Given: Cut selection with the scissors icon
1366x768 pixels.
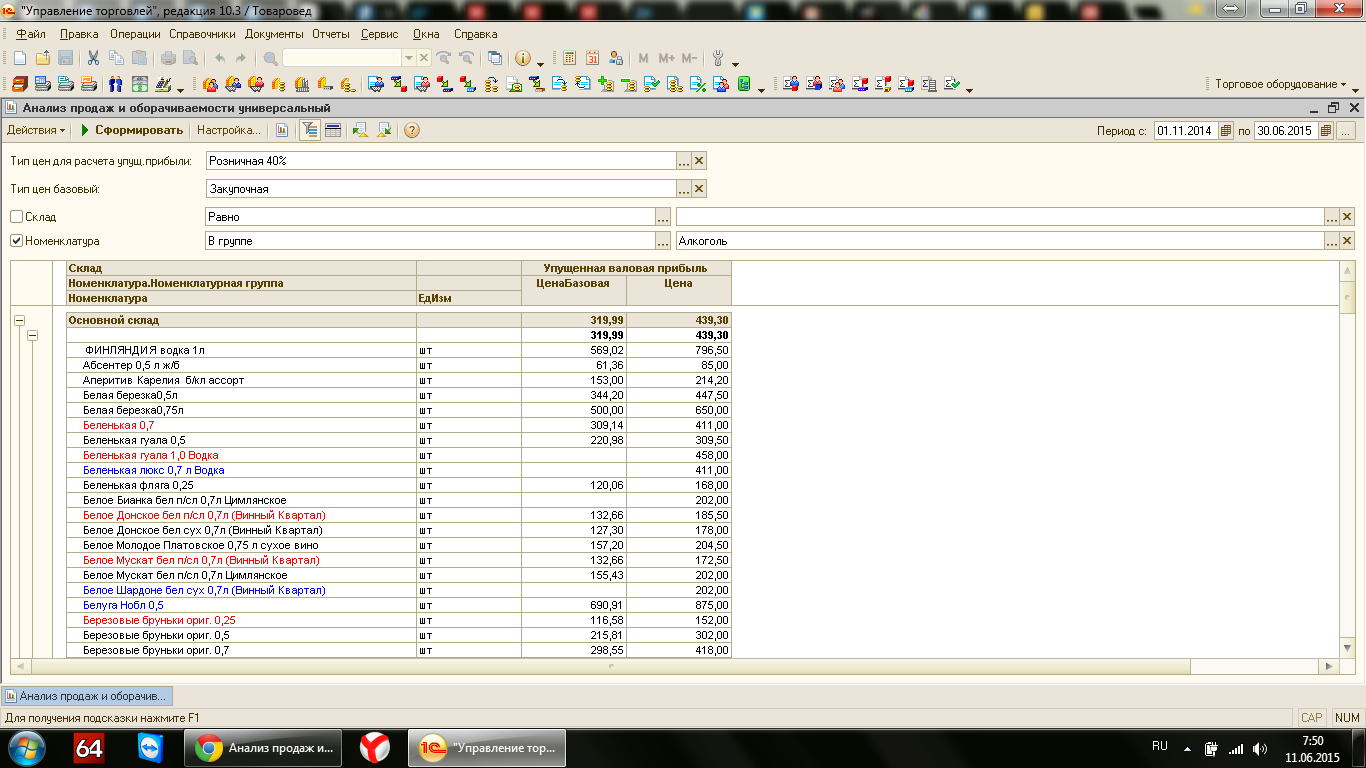Looking at the screenshot, I should coord(93,58).
